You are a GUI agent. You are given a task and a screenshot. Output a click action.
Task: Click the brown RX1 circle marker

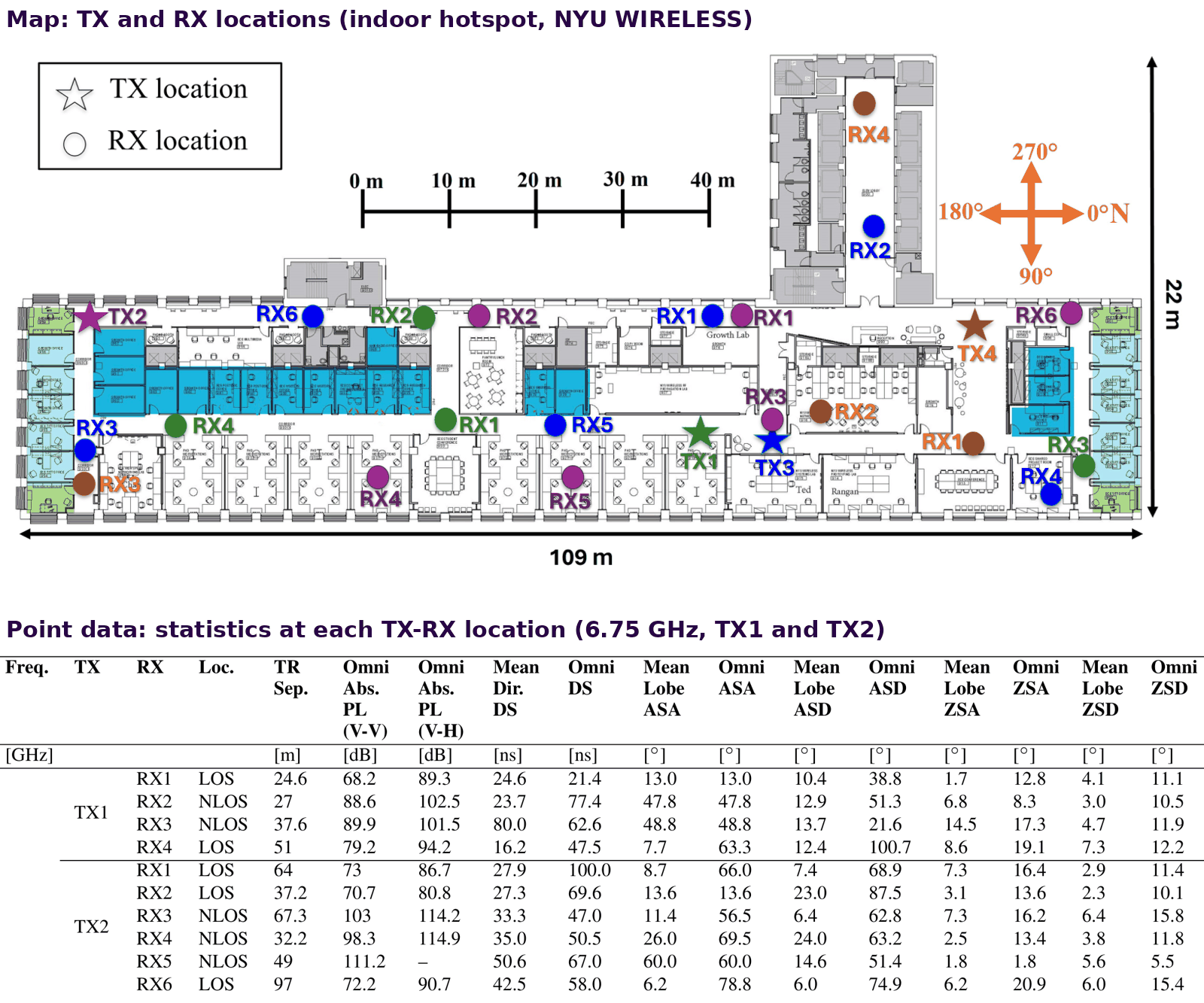point(974,443)
